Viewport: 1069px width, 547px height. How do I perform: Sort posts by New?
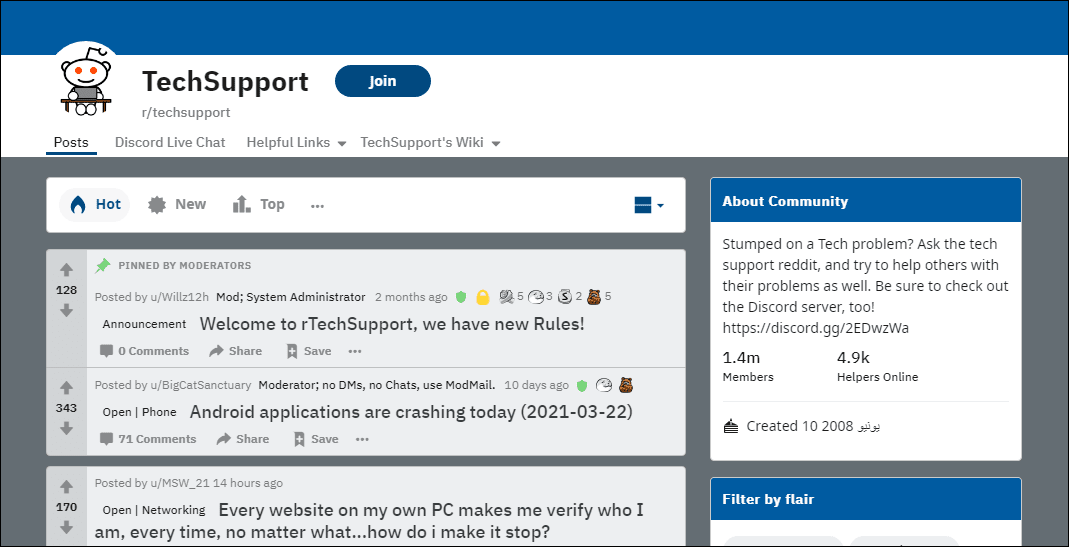click(x=177, y=205)
